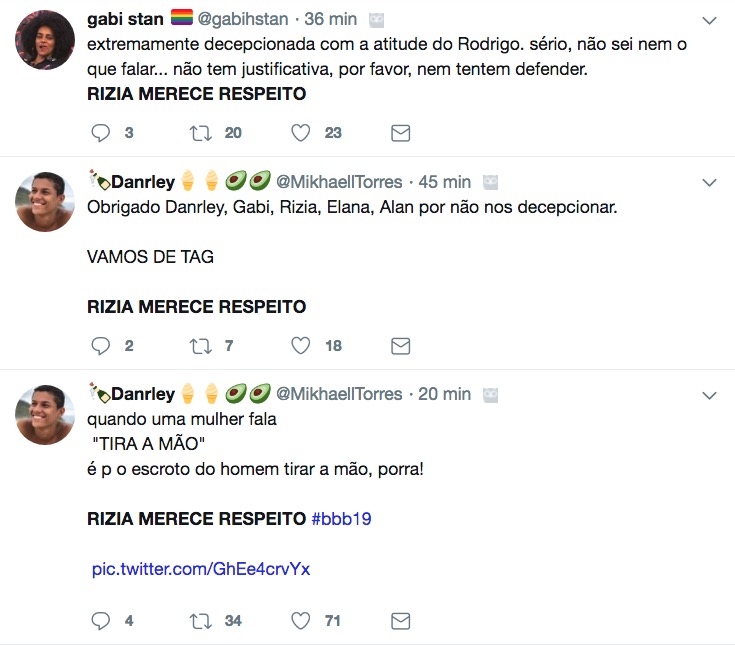The width and height of the screenshot is (735, 645).
Task: Open the '36 min' tweet timestamp
Action: [331, 20]
